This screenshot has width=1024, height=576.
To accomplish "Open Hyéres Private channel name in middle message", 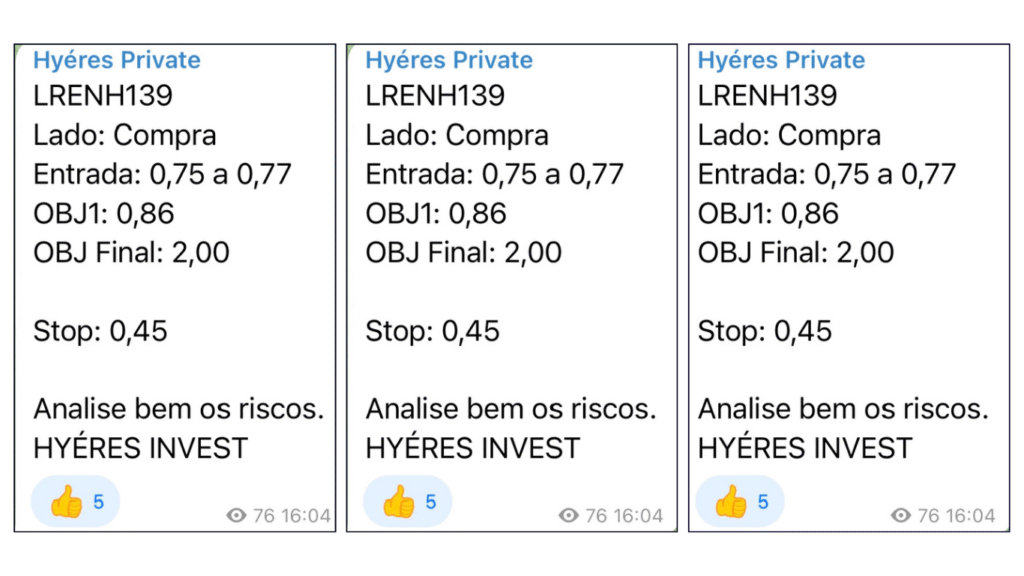I will point(448,60).
